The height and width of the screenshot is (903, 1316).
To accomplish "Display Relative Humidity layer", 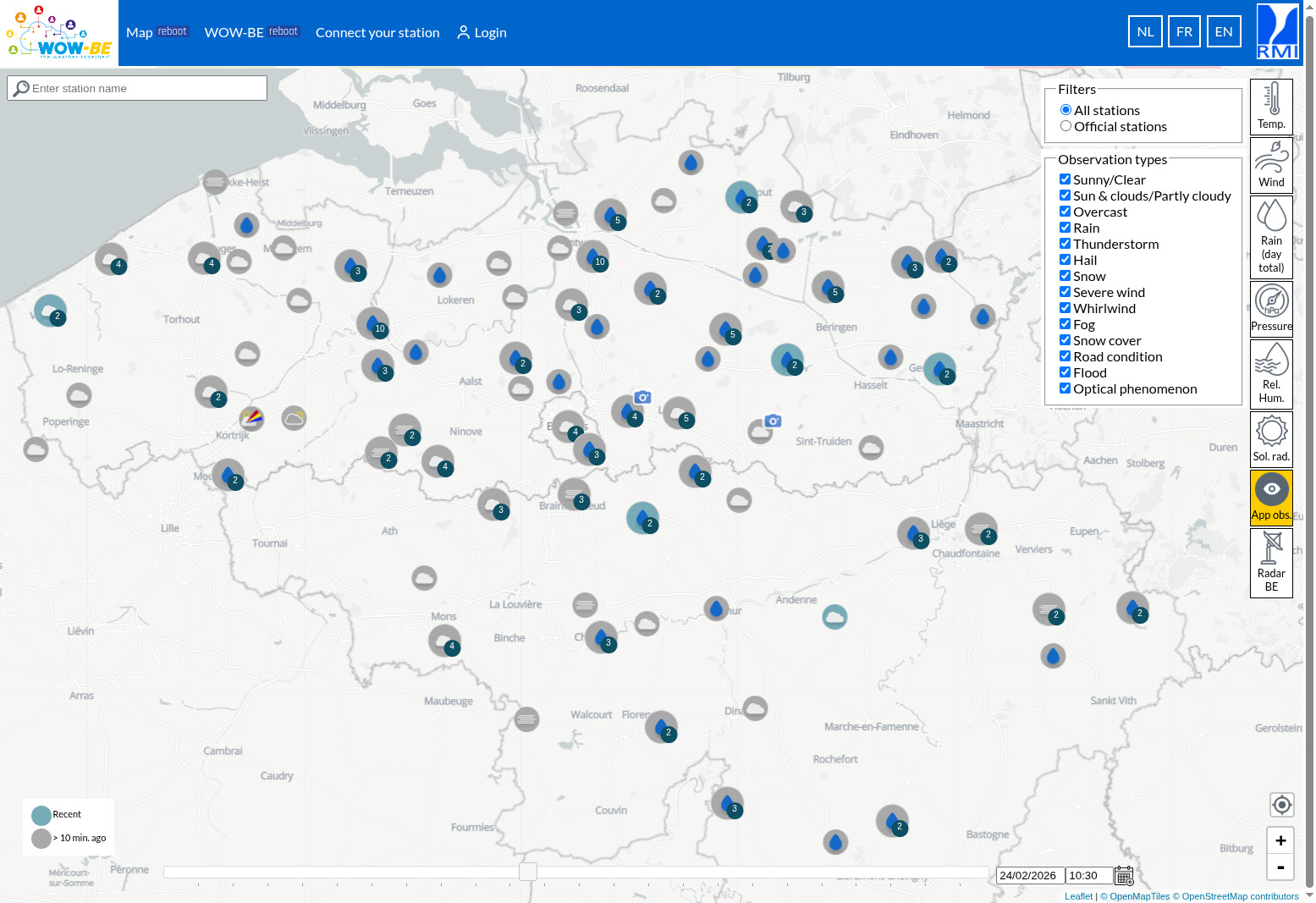I will pos(1271,373).
